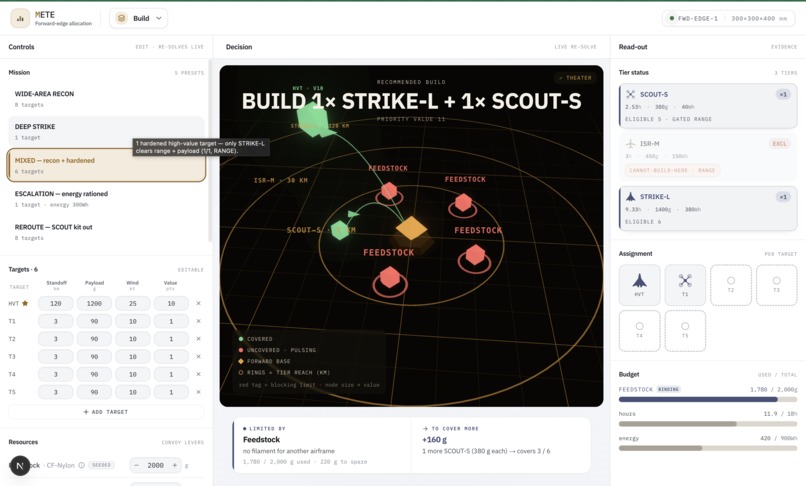Click the green SCOUT-S covered node
Screen dimensions: 806x486
tap(339, 230)
